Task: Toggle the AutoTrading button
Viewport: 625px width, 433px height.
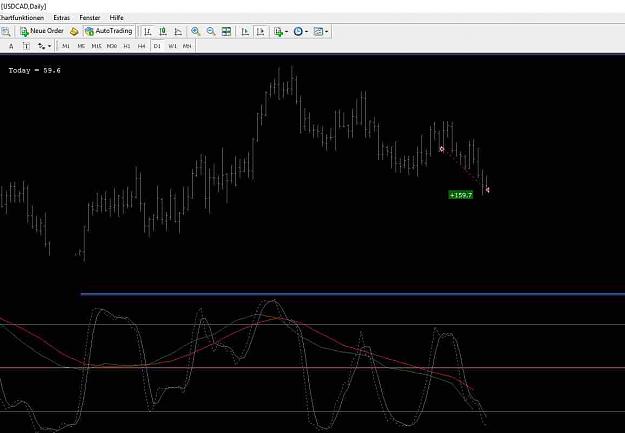Action: pyautogui.click(x=108, y=31)
